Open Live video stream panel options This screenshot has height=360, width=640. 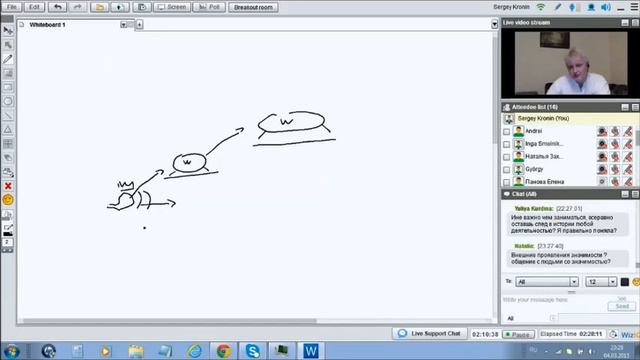point(635,23)
